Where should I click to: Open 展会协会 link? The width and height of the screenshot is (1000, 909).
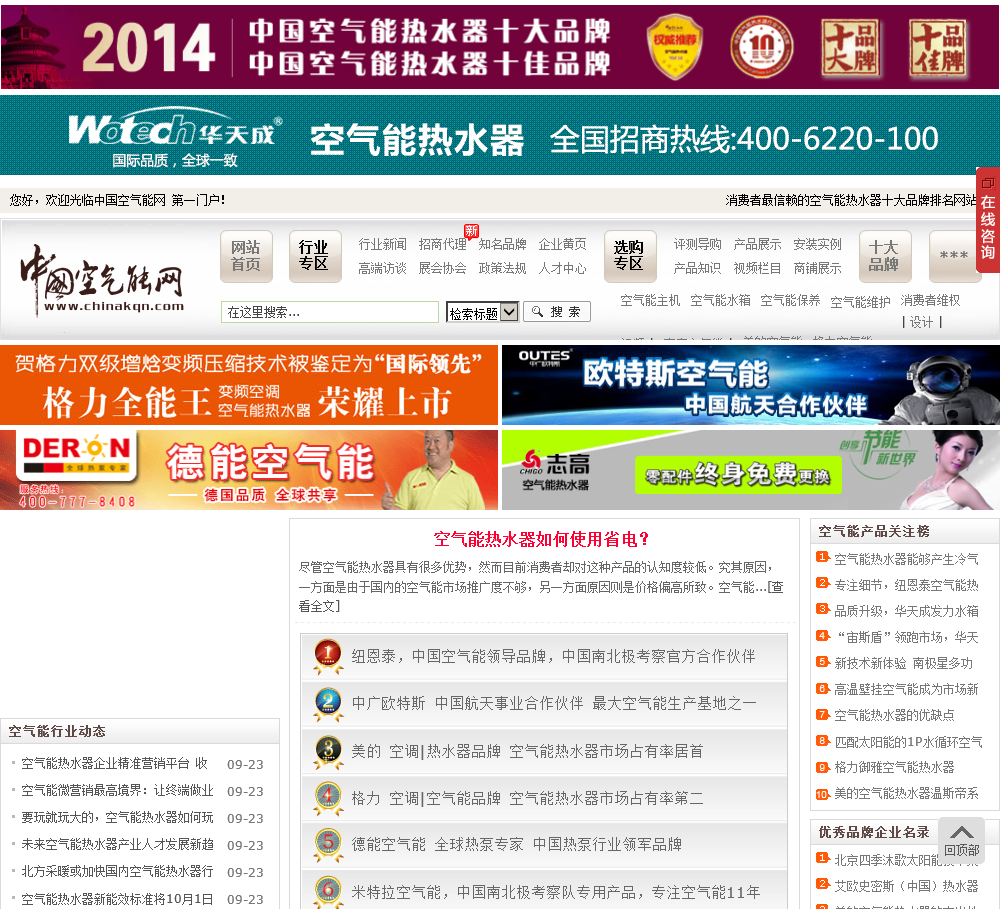443,269
